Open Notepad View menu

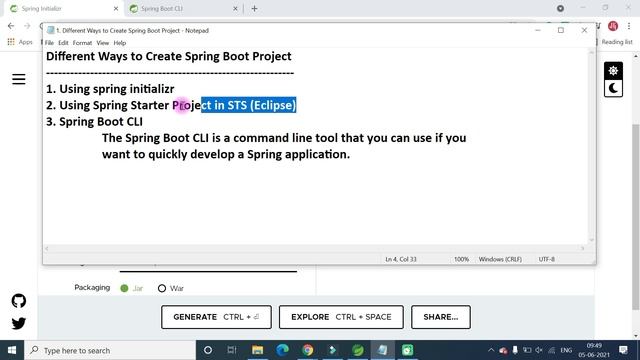102,43
